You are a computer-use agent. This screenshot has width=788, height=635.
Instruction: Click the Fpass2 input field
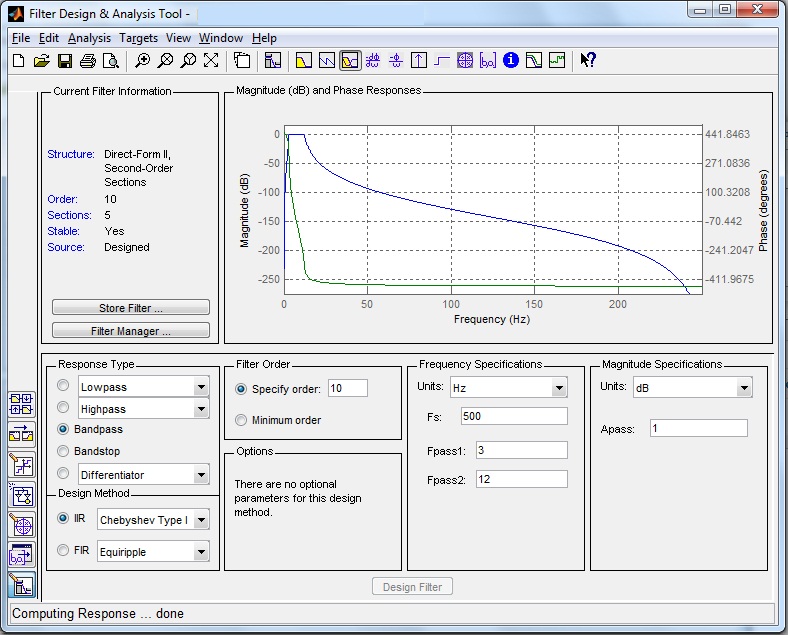tap(521, 479)
